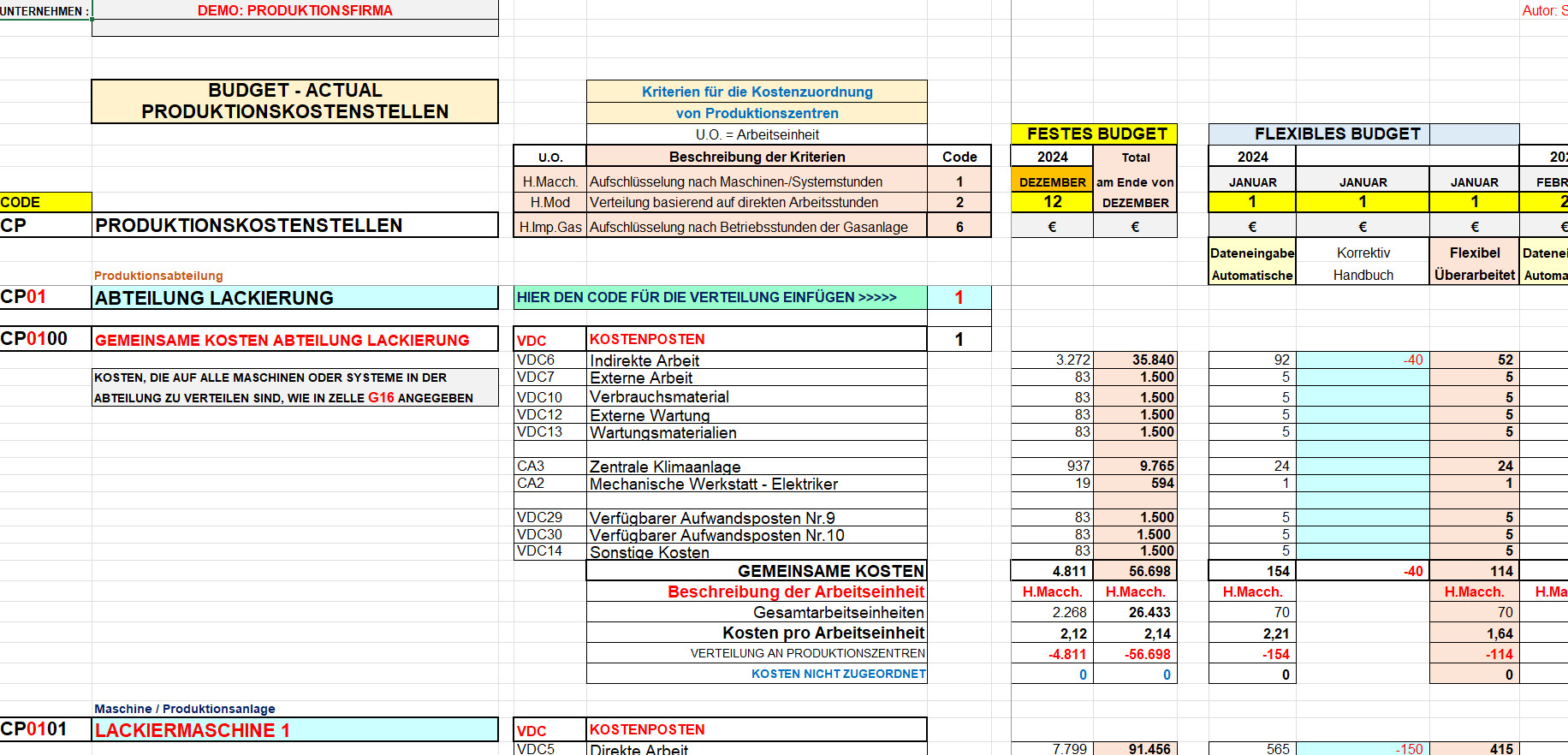Image resolution: width=1568 pixels, height=755 pixels.
Task: Select the GEMEINSAME KOSTEN total 56.698
Action: (x=1135, y=571)
